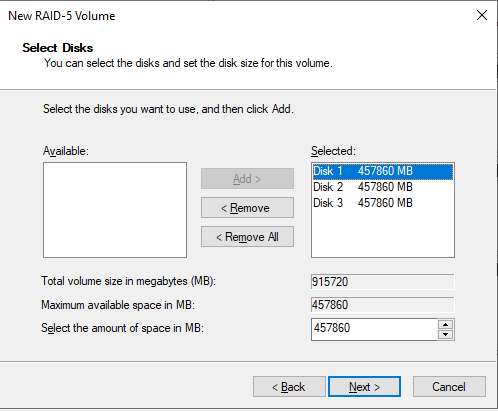Click the < Remove All button

(247, 237)
